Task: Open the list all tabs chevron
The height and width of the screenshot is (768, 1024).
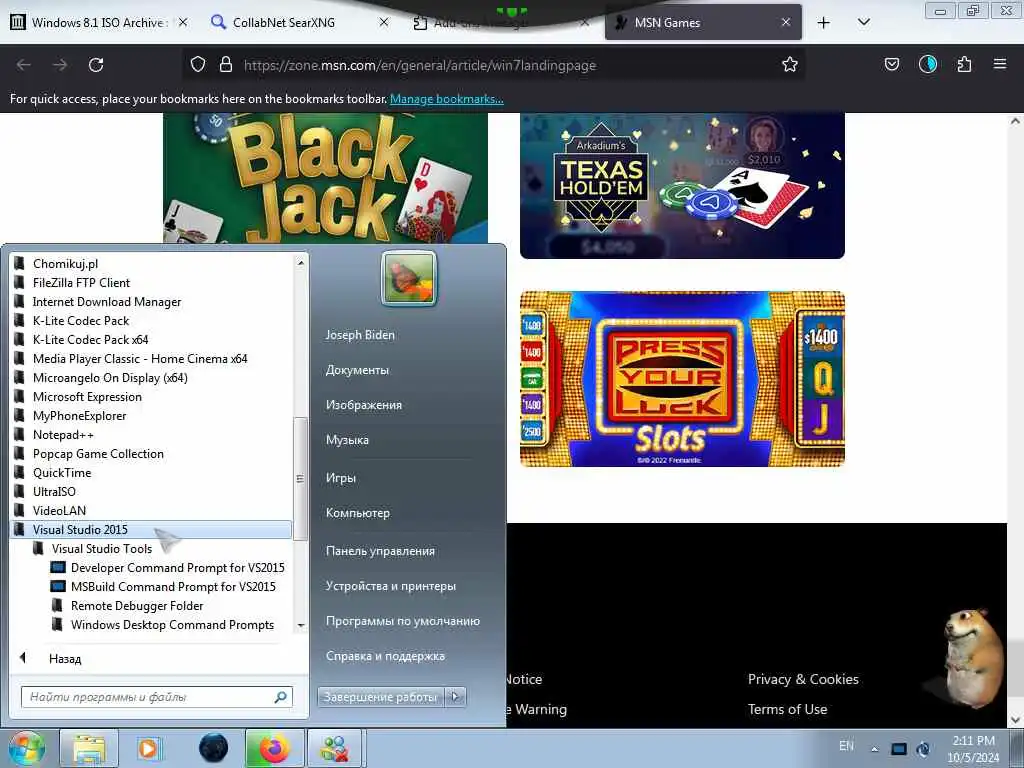Action: point(863,22)
